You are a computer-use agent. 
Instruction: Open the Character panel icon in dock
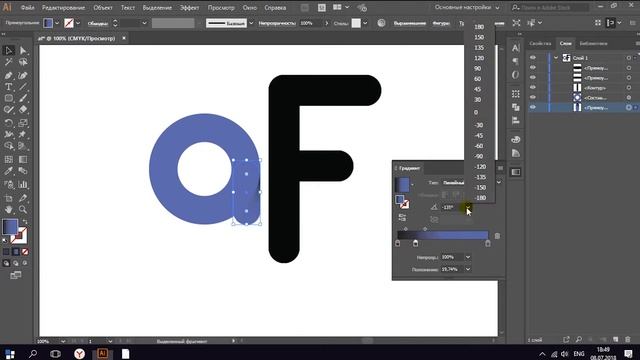(516, 48)
